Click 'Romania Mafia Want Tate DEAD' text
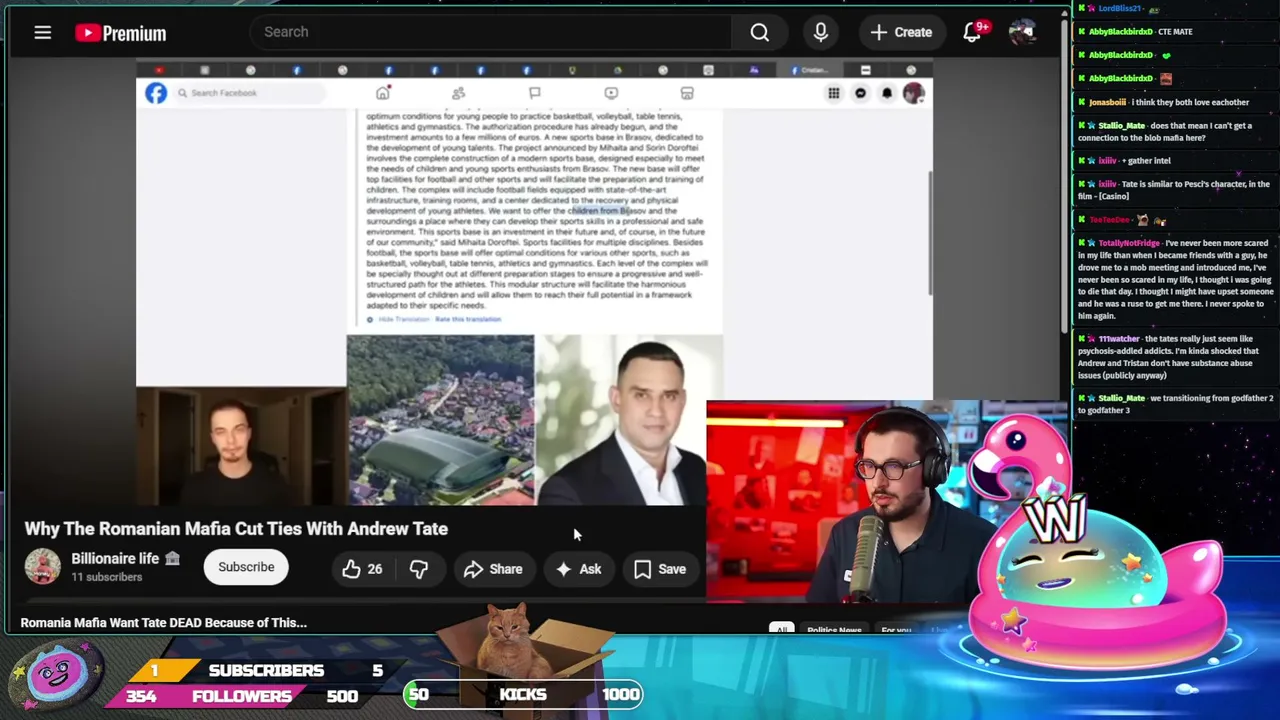 [163, 622]
